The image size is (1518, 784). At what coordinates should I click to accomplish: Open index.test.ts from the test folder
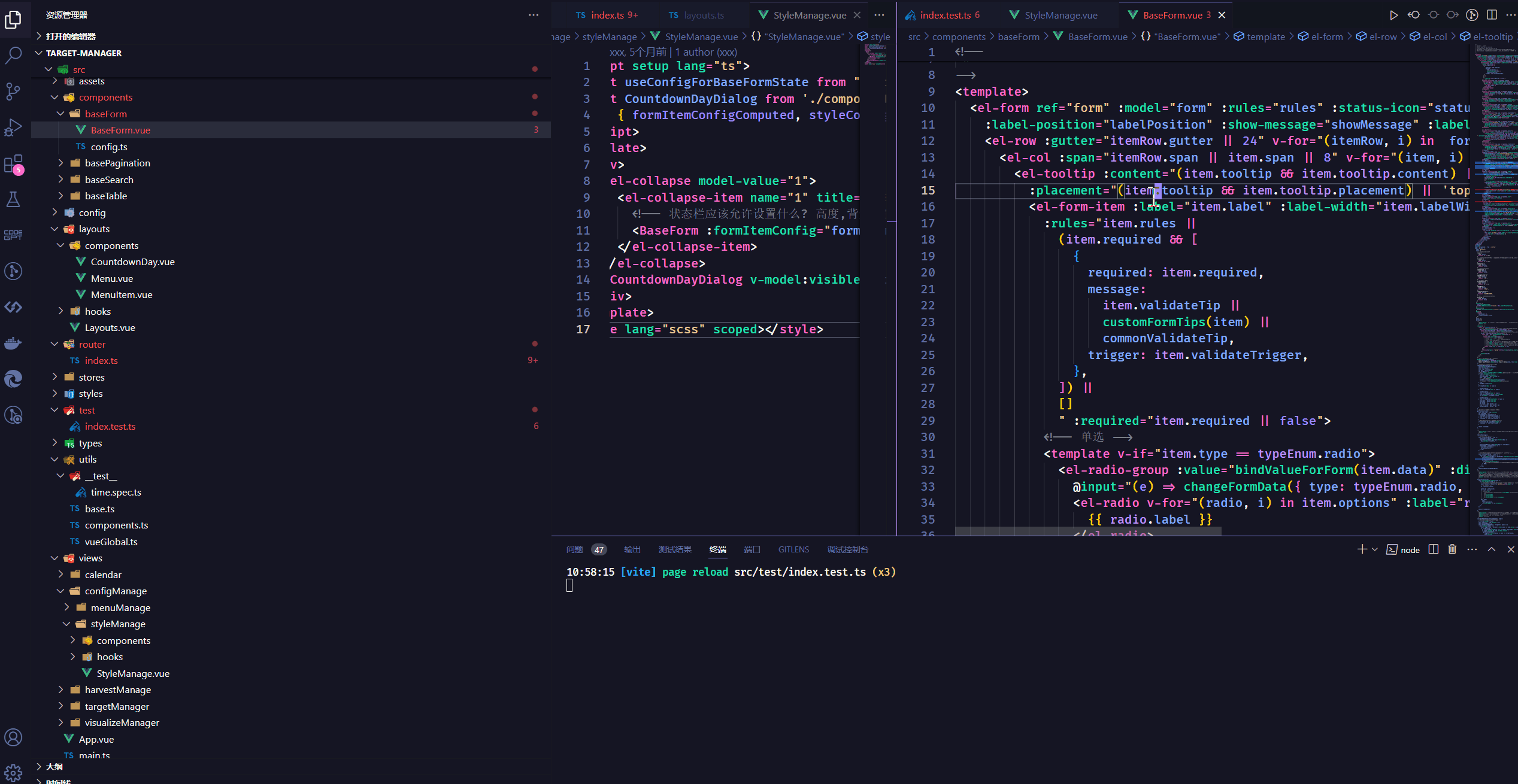pos(110,426)
